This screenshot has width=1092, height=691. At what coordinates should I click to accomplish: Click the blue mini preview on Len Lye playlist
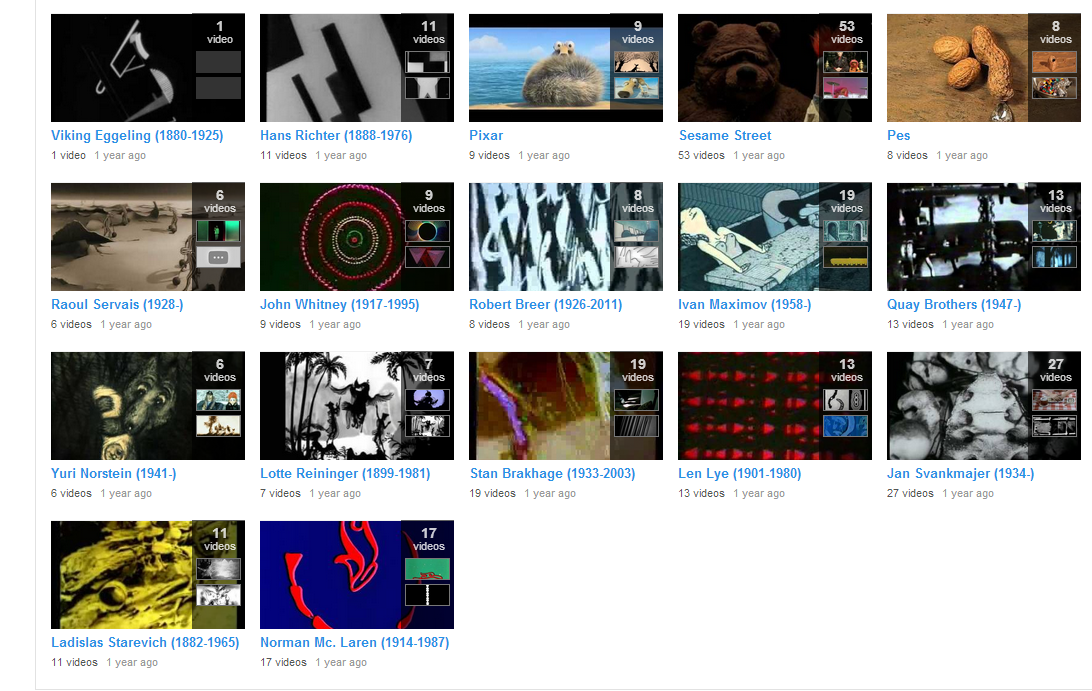[845, 426]
